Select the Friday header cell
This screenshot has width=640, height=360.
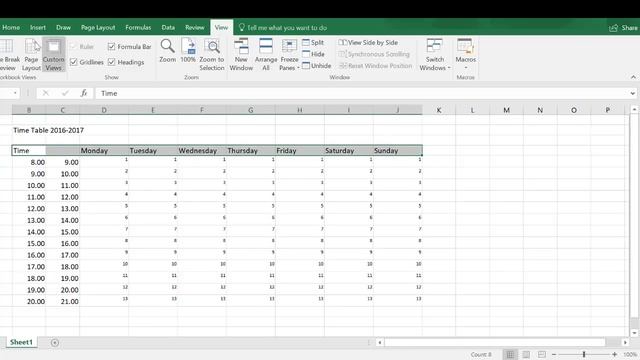pos(300,151)
